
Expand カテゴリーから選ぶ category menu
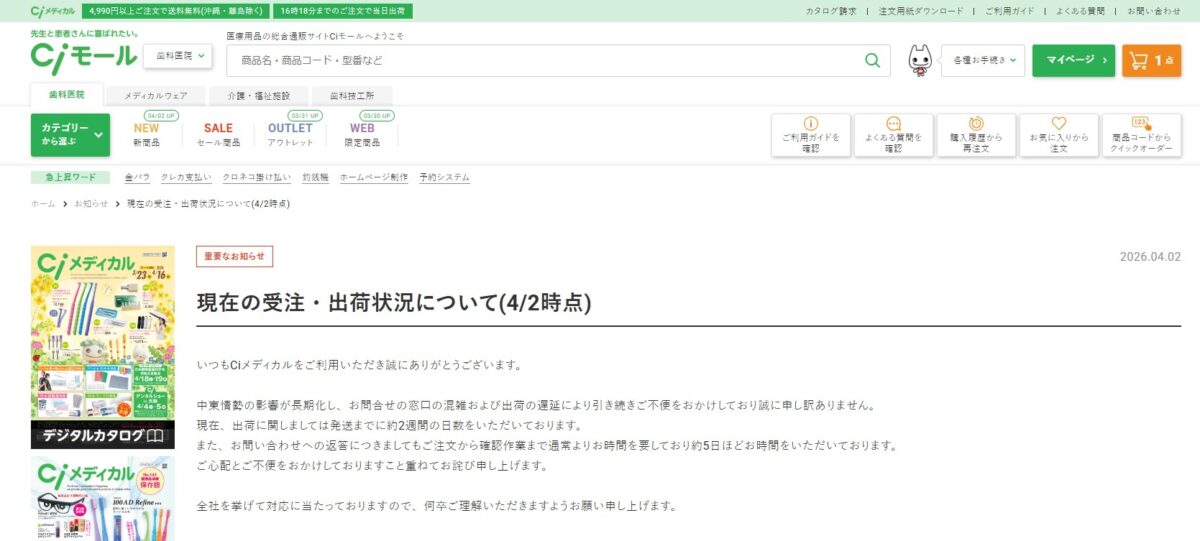pyautogui.click(x=70, y=135)
